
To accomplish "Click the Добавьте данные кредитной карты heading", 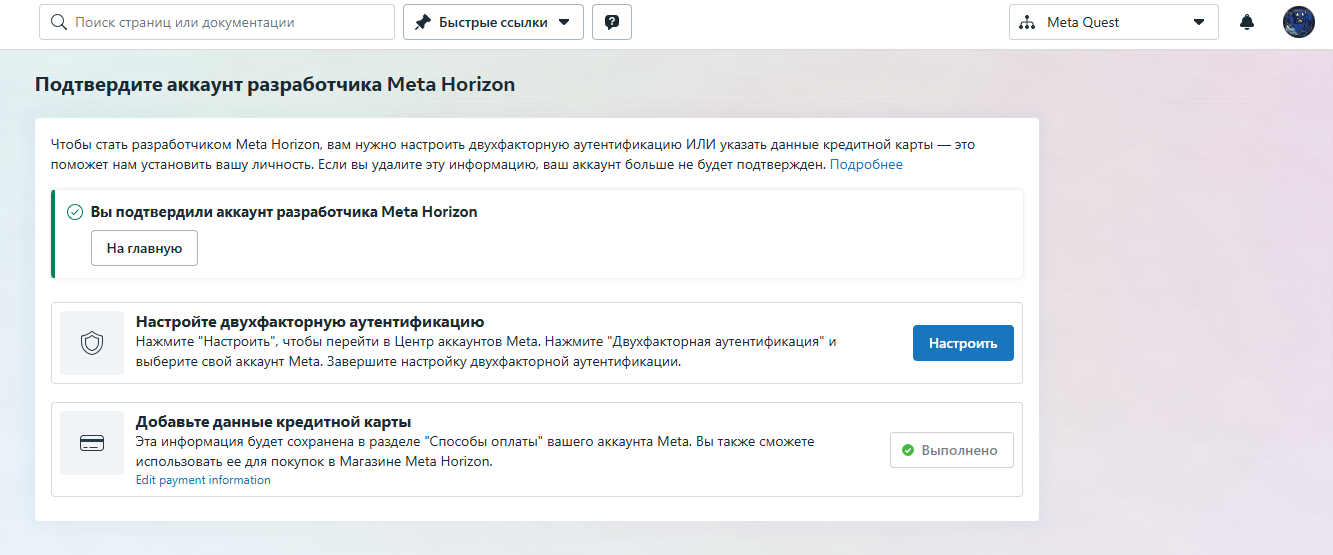I will click(x=274, y=422).
